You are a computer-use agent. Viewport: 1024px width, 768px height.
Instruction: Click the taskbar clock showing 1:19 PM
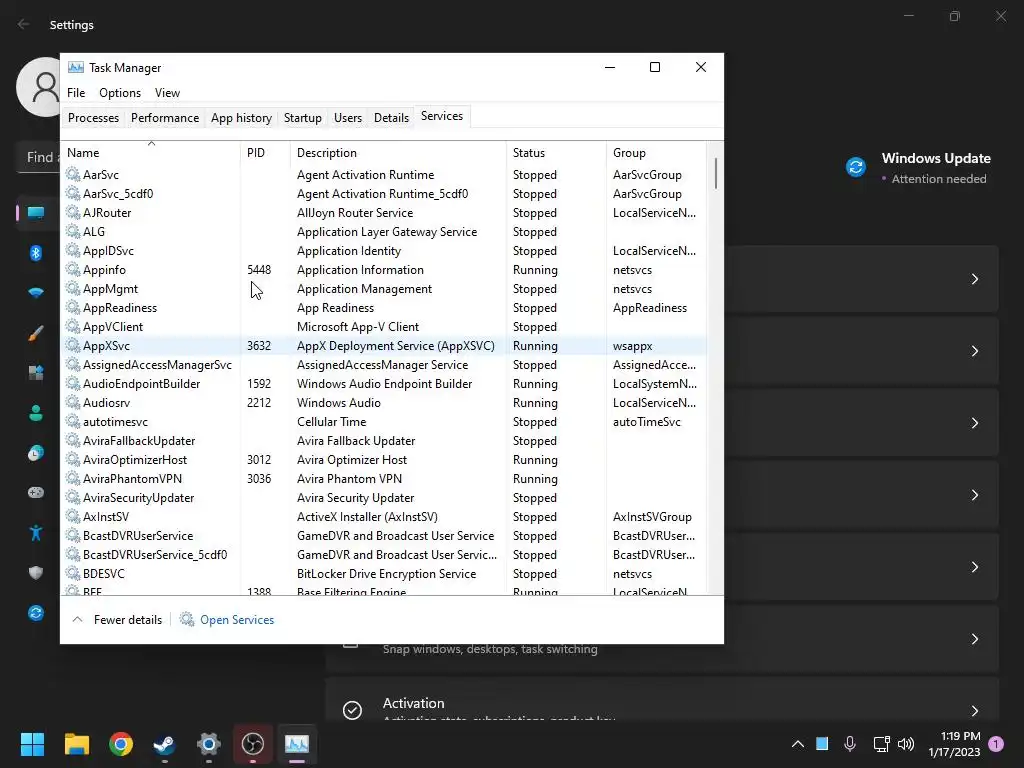click(954, 744)
